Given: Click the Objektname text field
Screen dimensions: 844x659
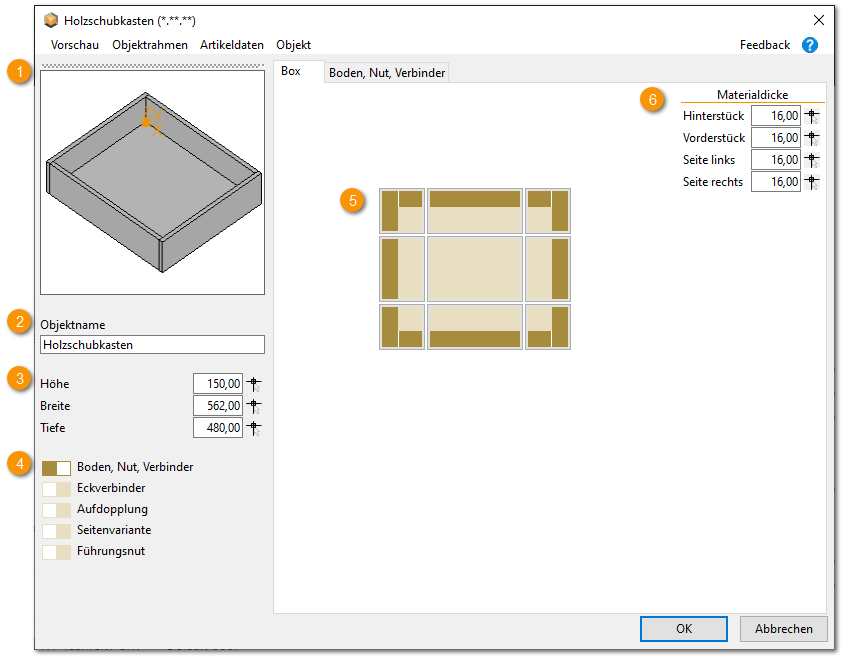Looking at the screenshot, I should coord(152,345).
